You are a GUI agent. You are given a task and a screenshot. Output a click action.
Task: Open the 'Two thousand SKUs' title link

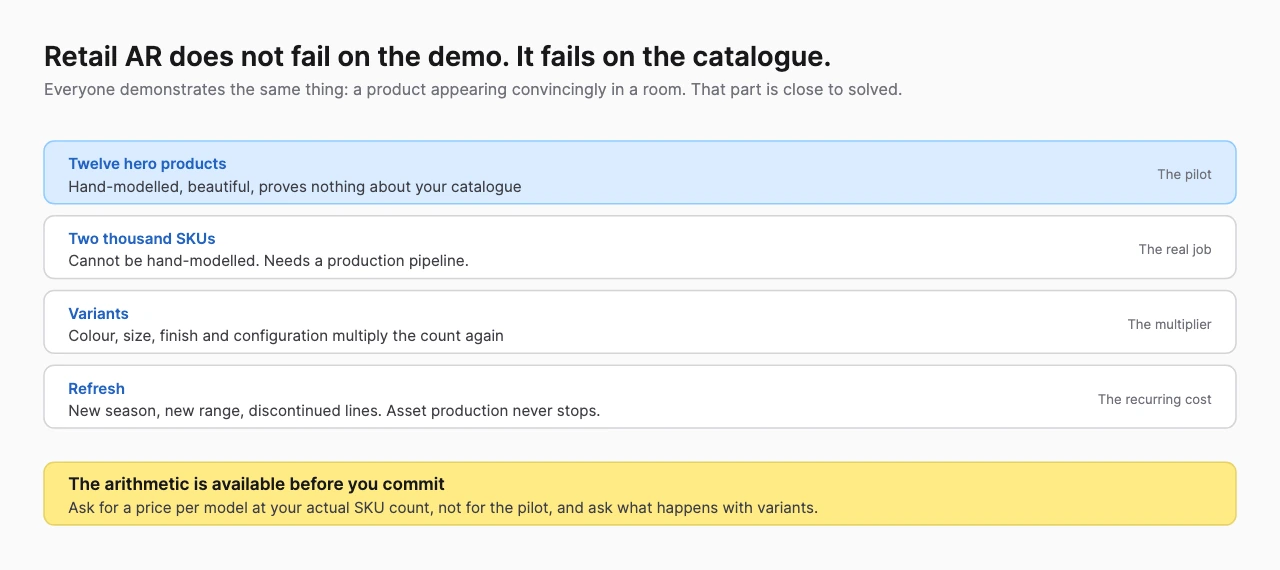pyautogui.click(x=142, y=239)
